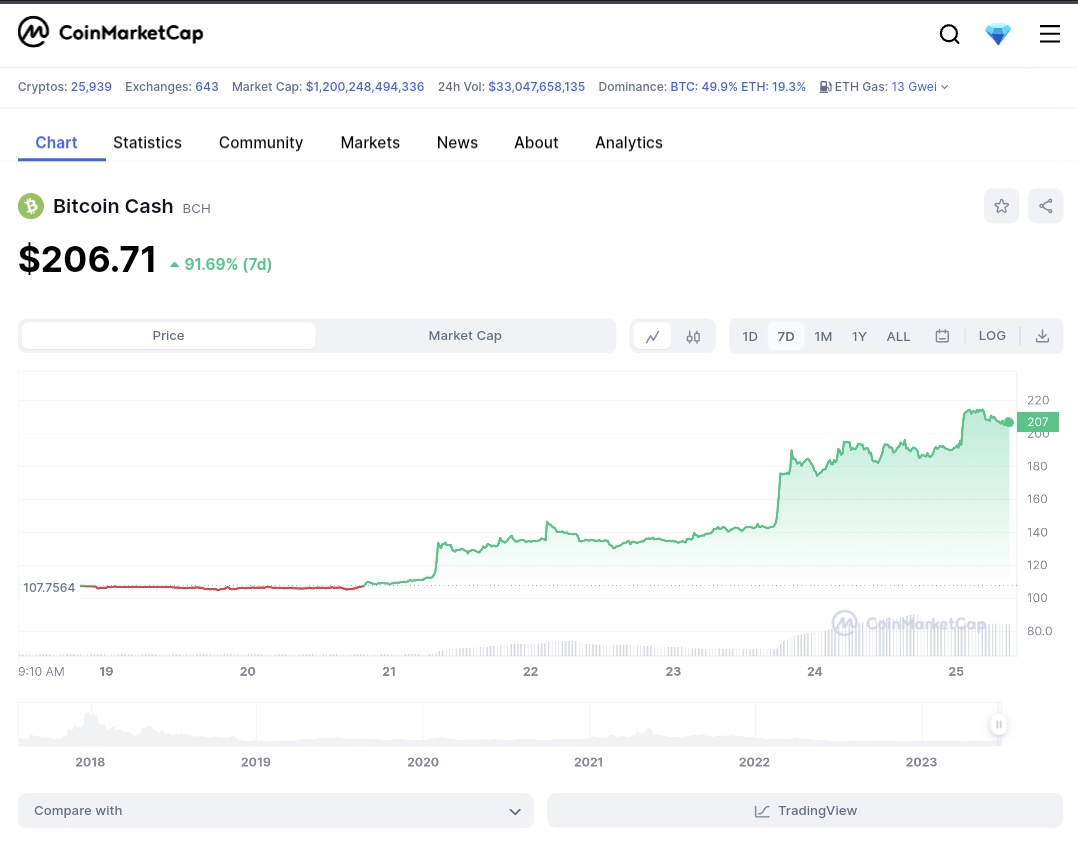Download chart data icon
1078x862 pixels.
(x=1042, y=336)
